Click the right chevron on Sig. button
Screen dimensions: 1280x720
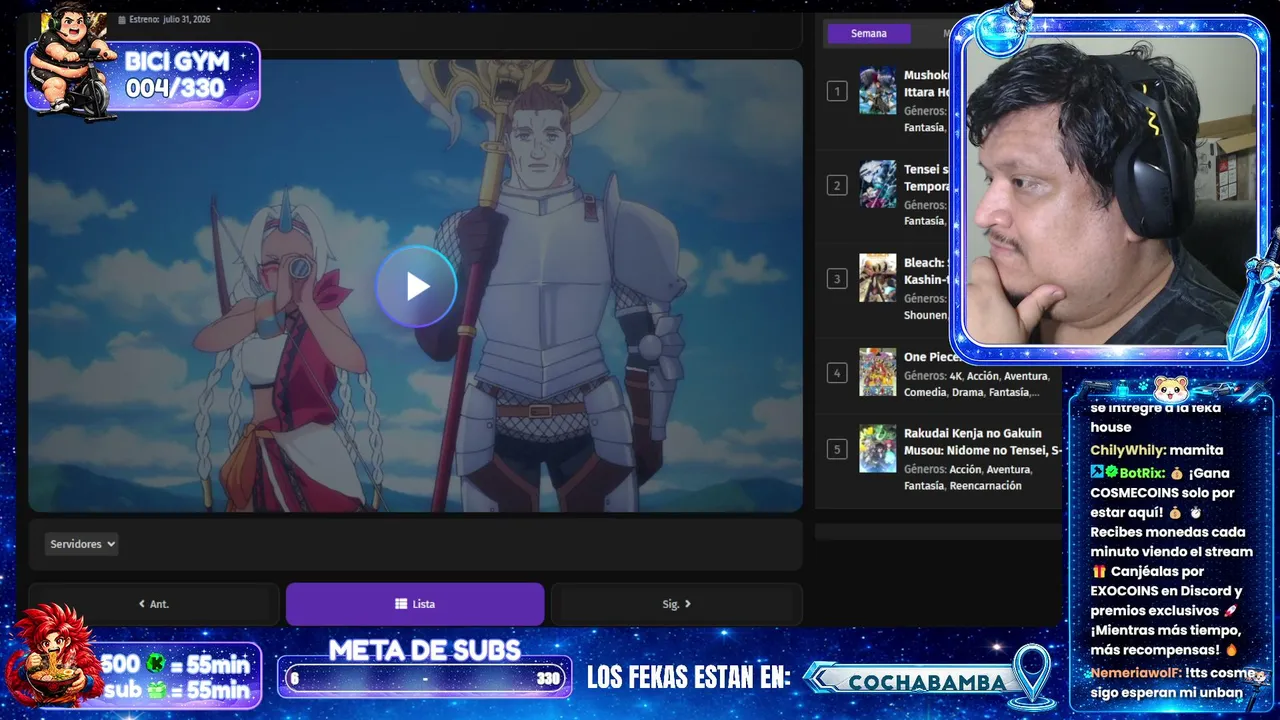click(688, 604)
